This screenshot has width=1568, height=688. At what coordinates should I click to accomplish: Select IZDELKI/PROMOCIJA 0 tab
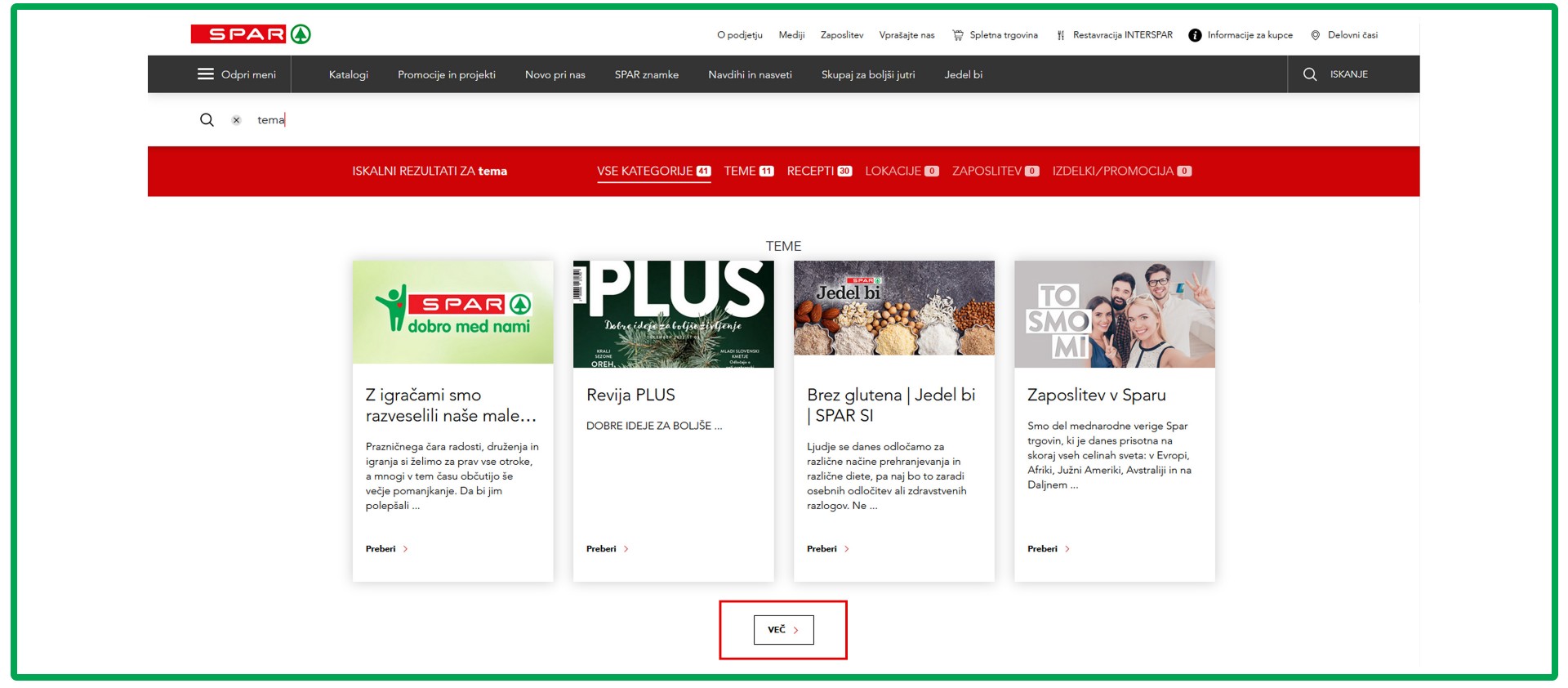1122,171
